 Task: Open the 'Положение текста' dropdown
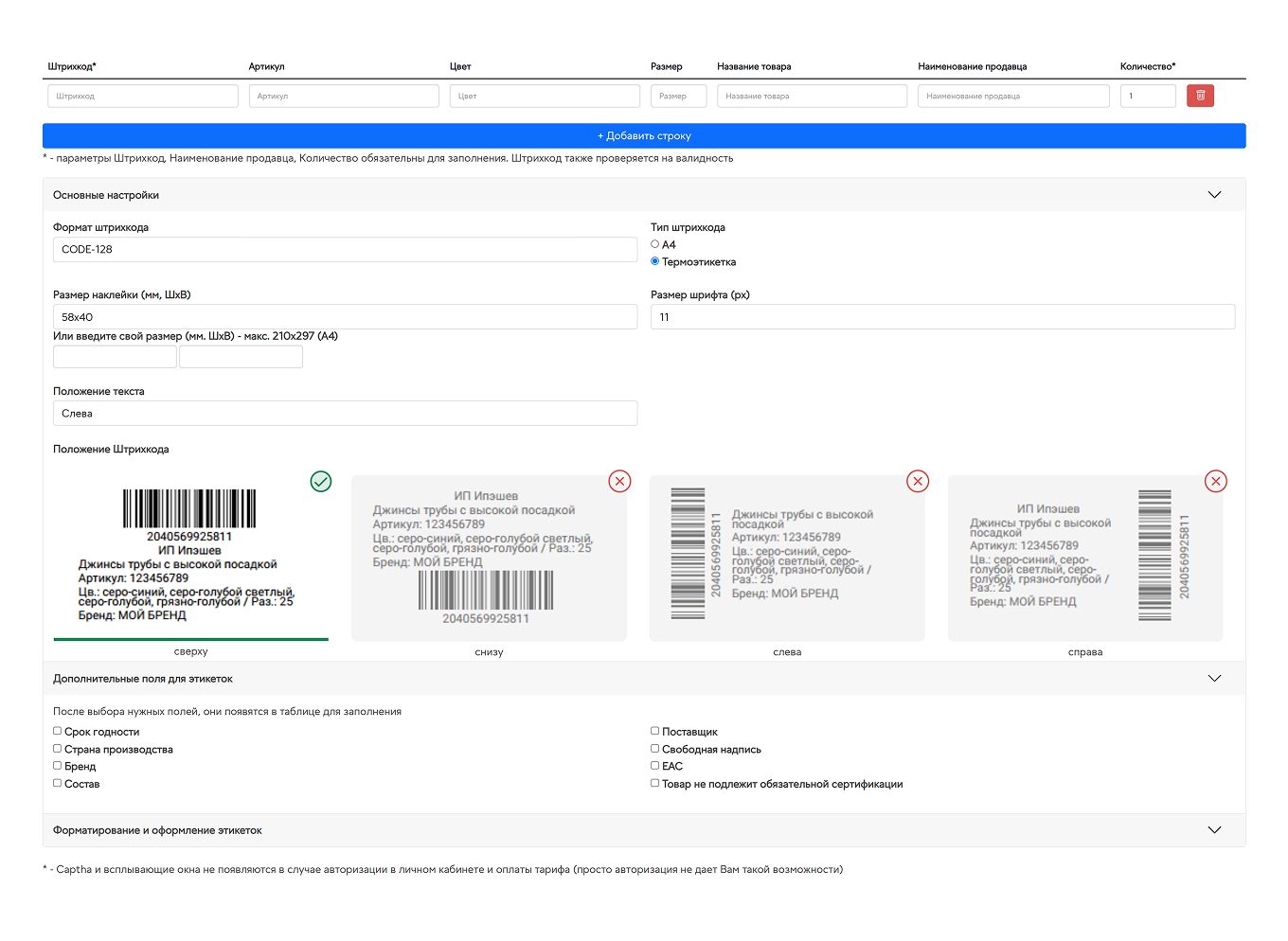(345, 414)
